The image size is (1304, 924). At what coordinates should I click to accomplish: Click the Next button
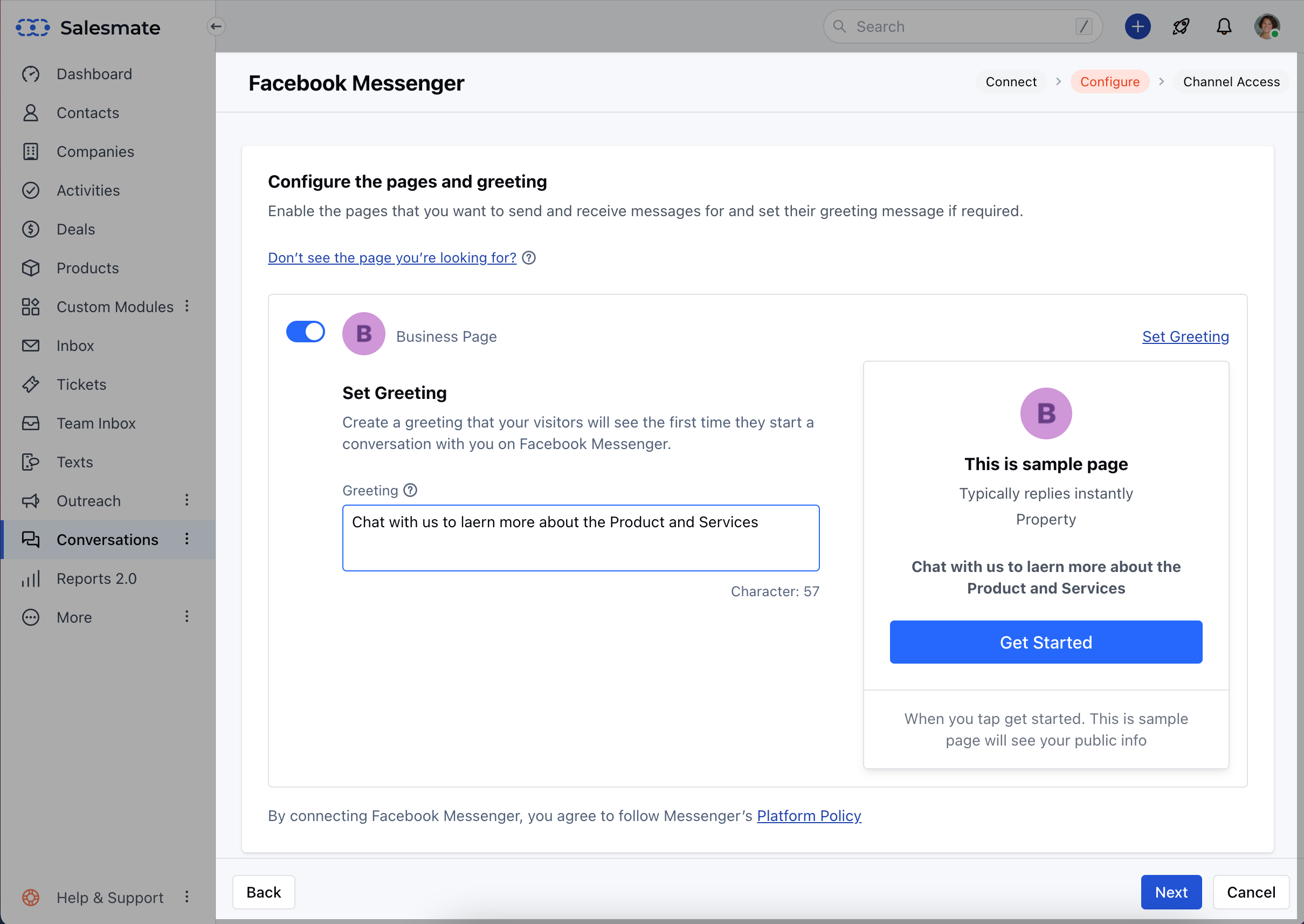[1171, 892]
